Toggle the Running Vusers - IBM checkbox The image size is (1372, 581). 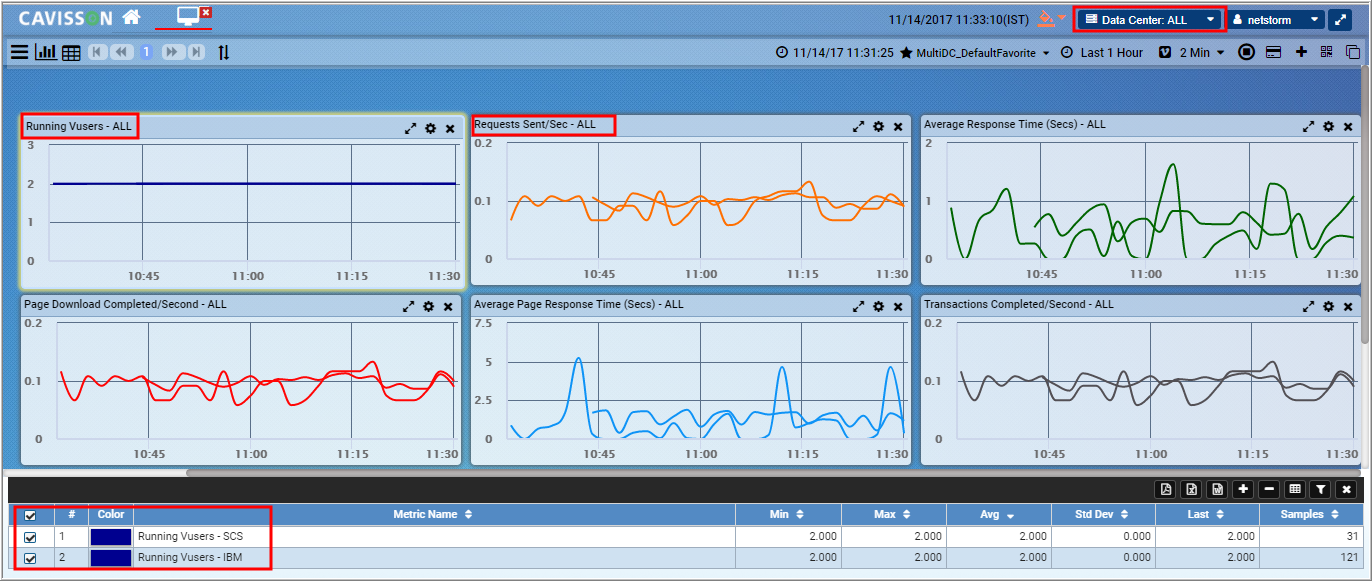(30, 558)
